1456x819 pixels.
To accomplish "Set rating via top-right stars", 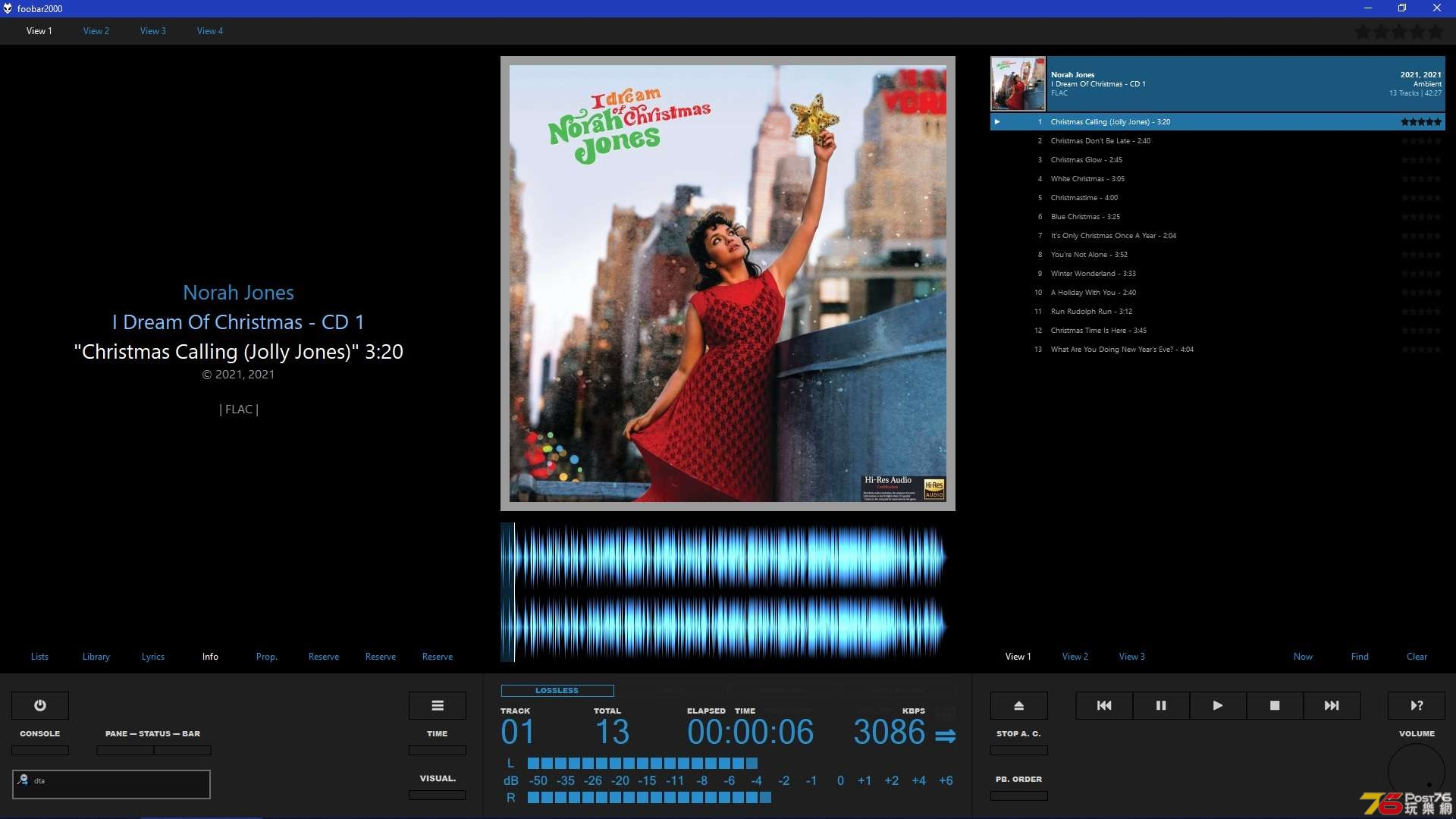I will point(1399,32).
